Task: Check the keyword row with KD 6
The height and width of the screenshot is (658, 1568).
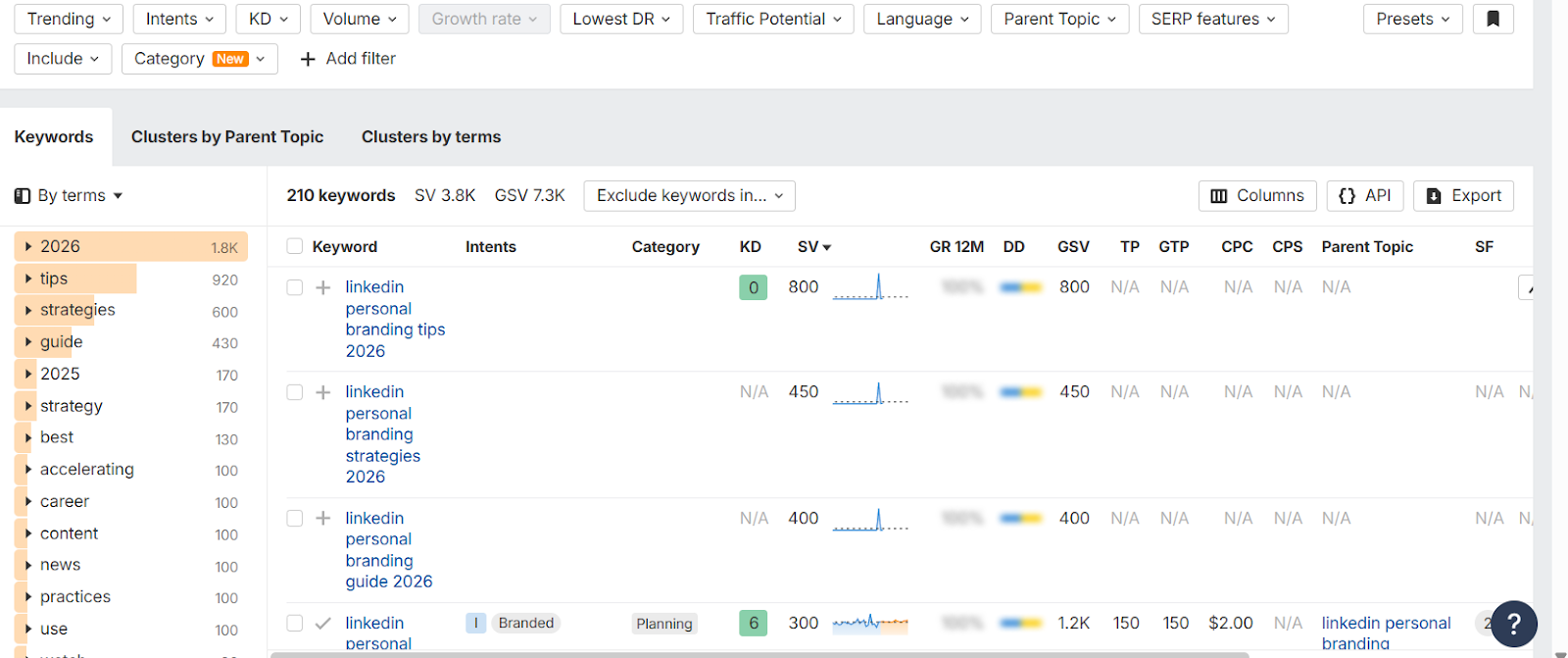Action: point(294,623)
